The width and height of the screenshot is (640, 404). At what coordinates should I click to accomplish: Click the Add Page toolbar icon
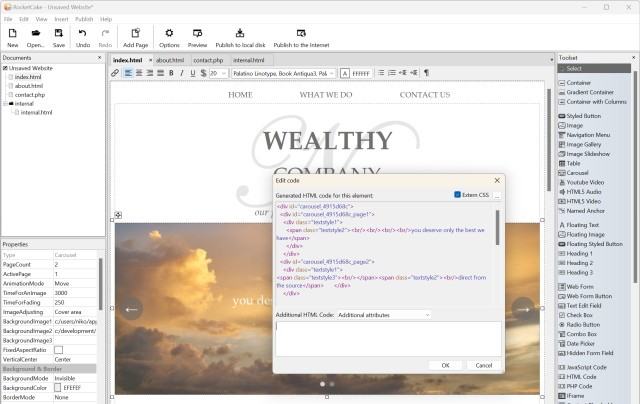pyautogui.click(x=135, y=37)
